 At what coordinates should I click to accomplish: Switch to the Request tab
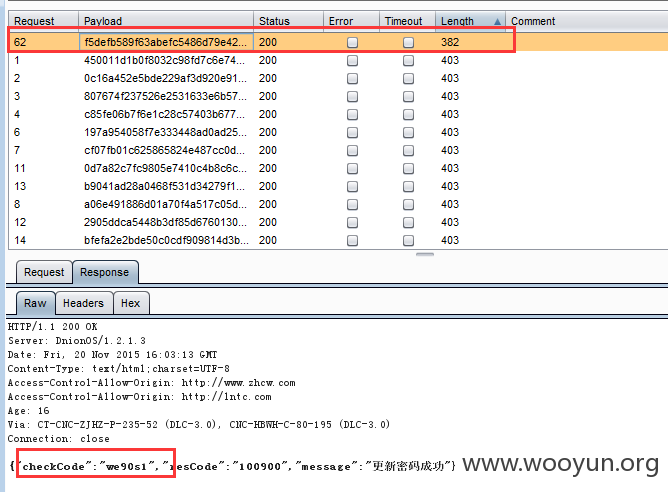coord(44,272)
